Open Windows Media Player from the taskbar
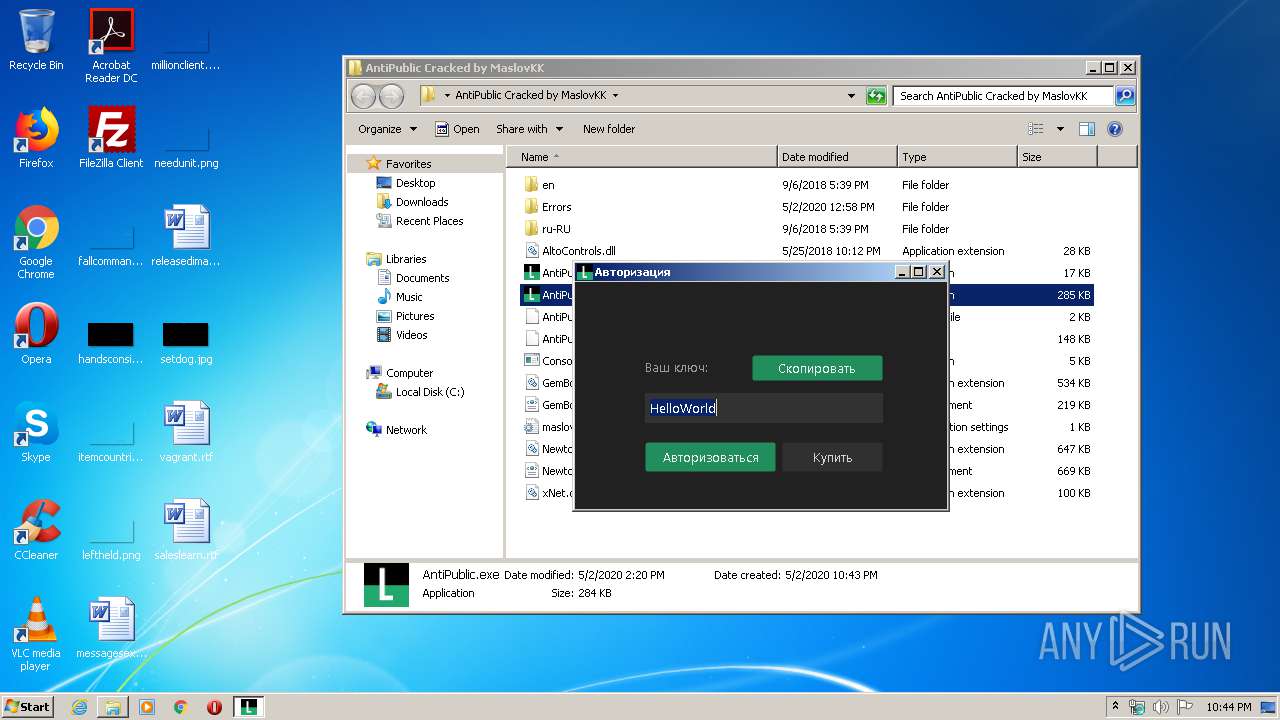Screen dimensions: 1280x720 tap(147, 707)
